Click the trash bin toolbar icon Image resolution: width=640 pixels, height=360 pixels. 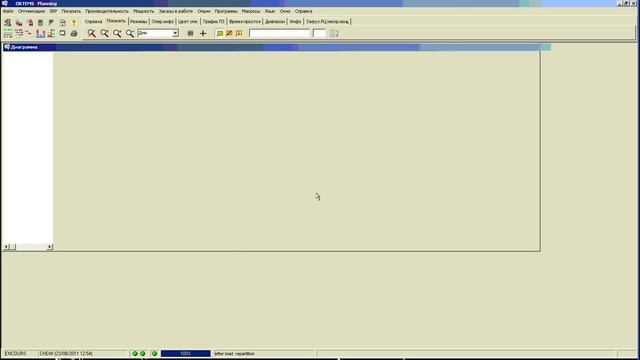click(40, 22)
